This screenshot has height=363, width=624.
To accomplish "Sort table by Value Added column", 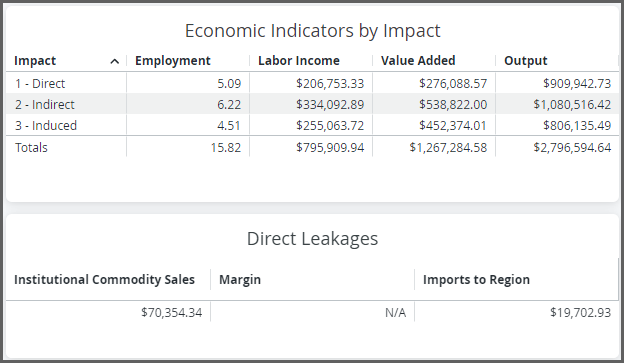I will (x=418, y=60).
